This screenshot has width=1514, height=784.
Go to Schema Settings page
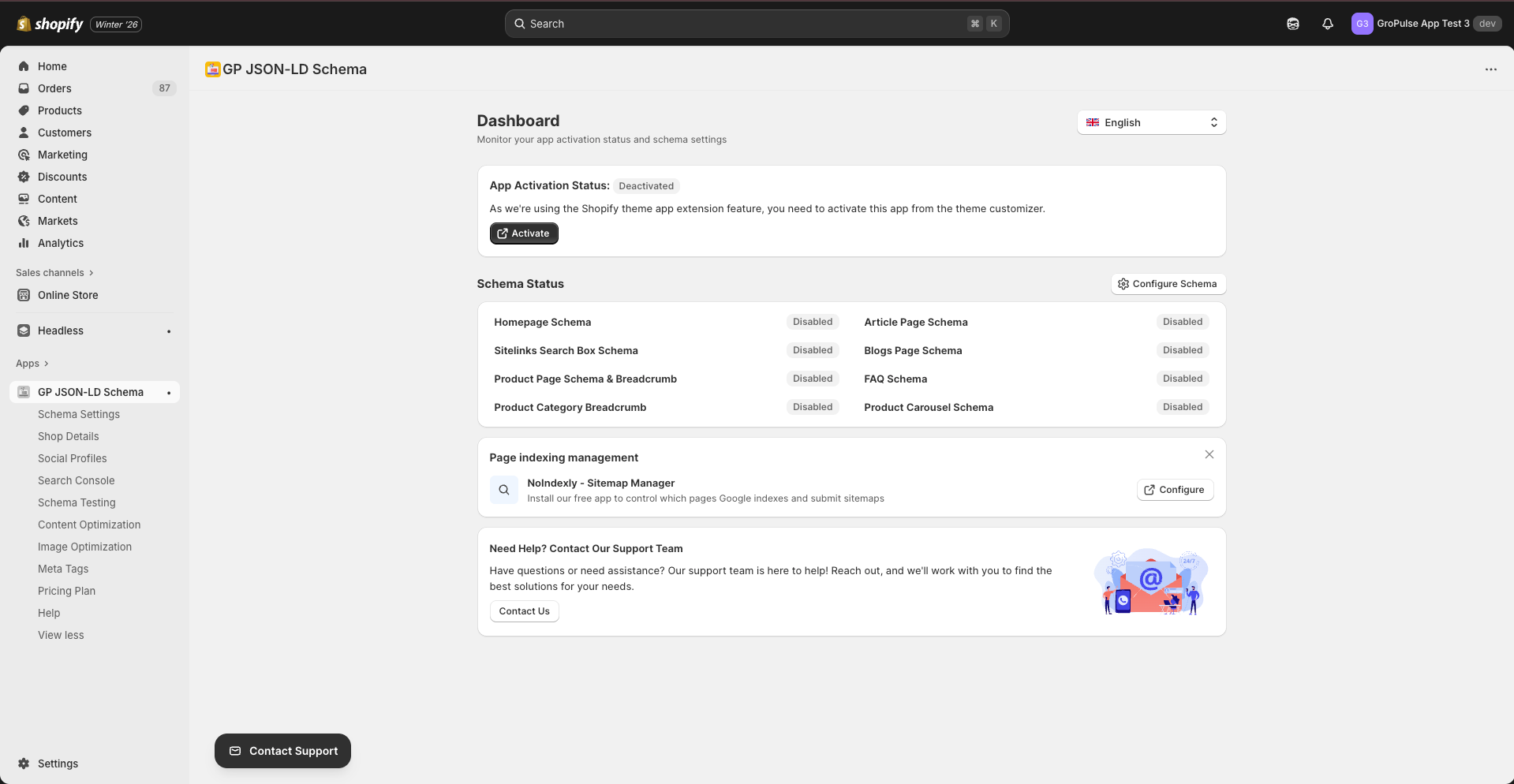(x=79, y=414)
